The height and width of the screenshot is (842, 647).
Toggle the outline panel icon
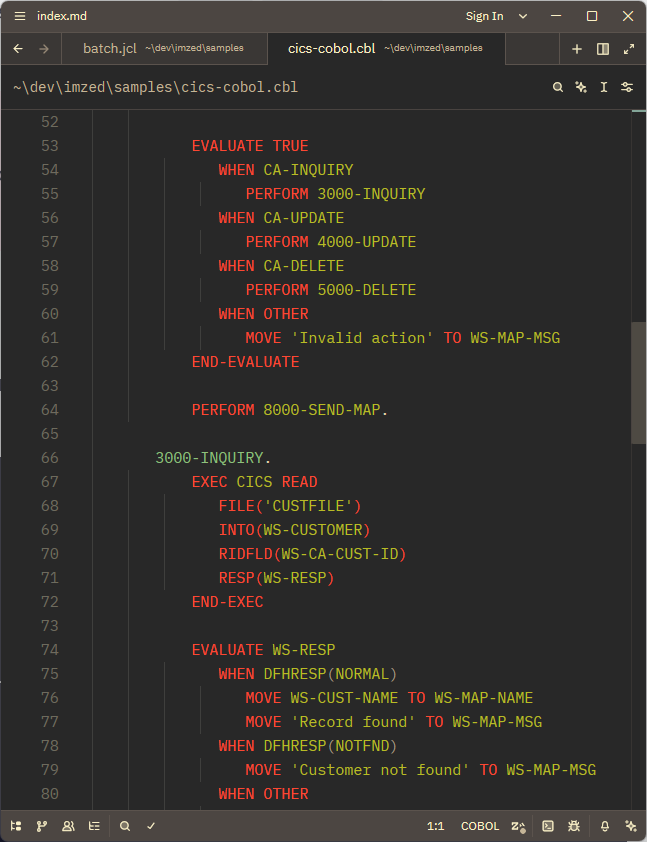pyautogui.click(x=94, y=826)
